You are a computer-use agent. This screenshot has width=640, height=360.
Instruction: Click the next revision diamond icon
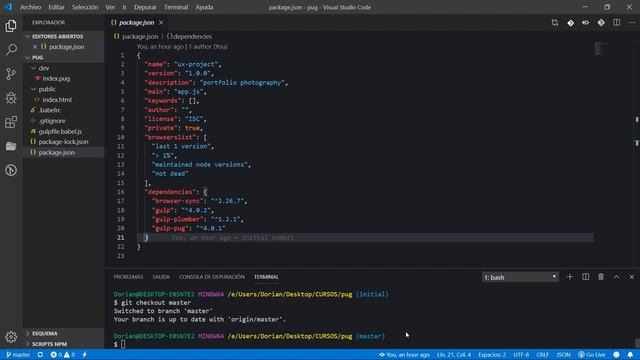[601, 22]
